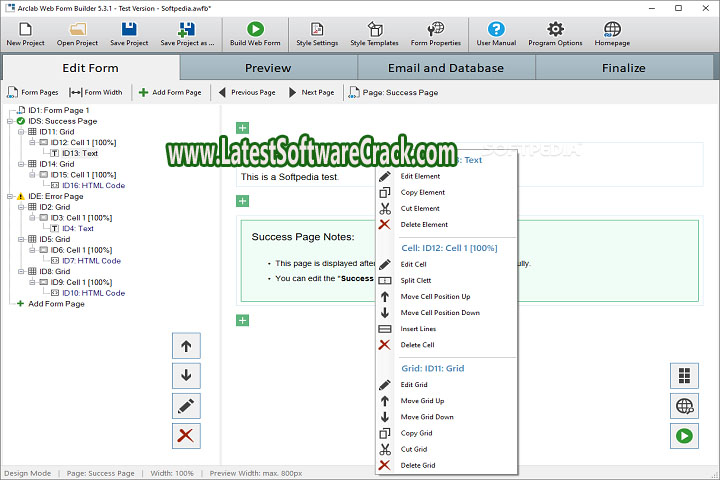Collapse the ID8: Grid tree node
This screenshot has height=480, width=720.
point(21,271)
